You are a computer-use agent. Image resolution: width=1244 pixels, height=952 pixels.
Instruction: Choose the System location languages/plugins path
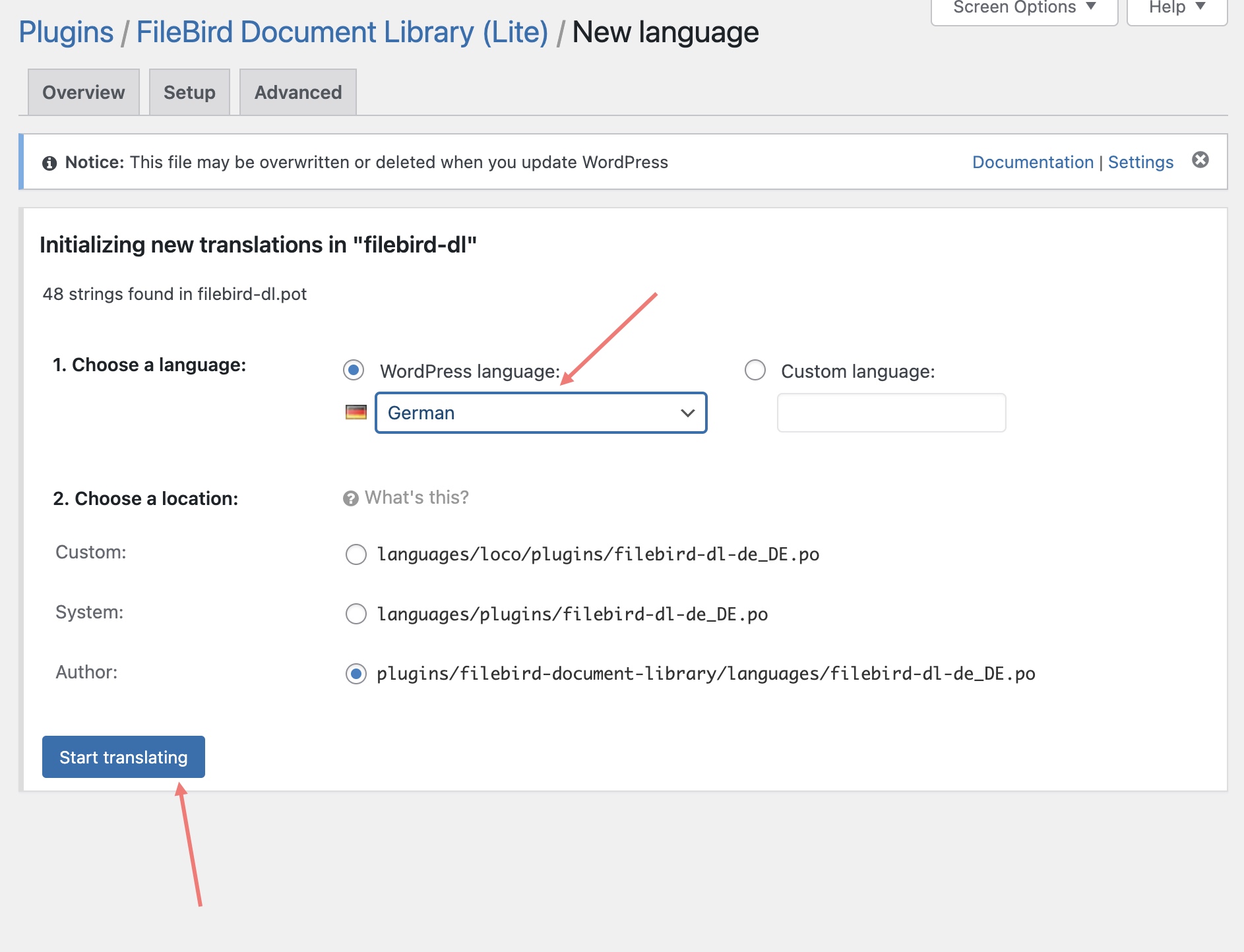356,614
